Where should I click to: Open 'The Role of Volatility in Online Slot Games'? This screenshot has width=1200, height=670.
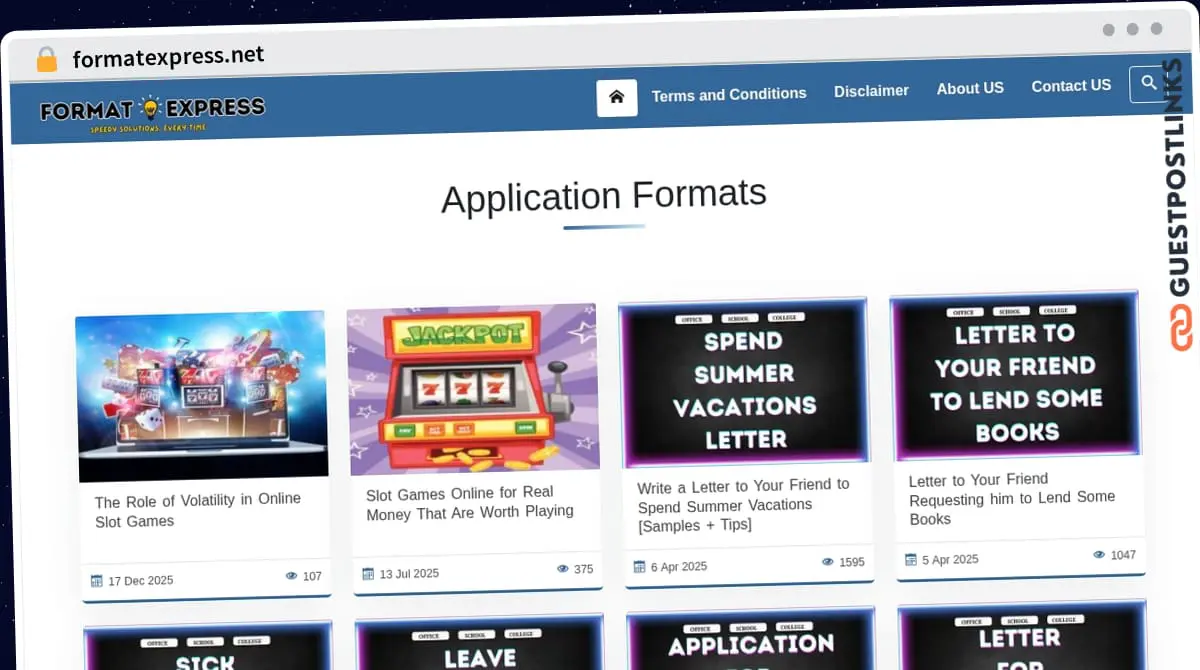198,510
